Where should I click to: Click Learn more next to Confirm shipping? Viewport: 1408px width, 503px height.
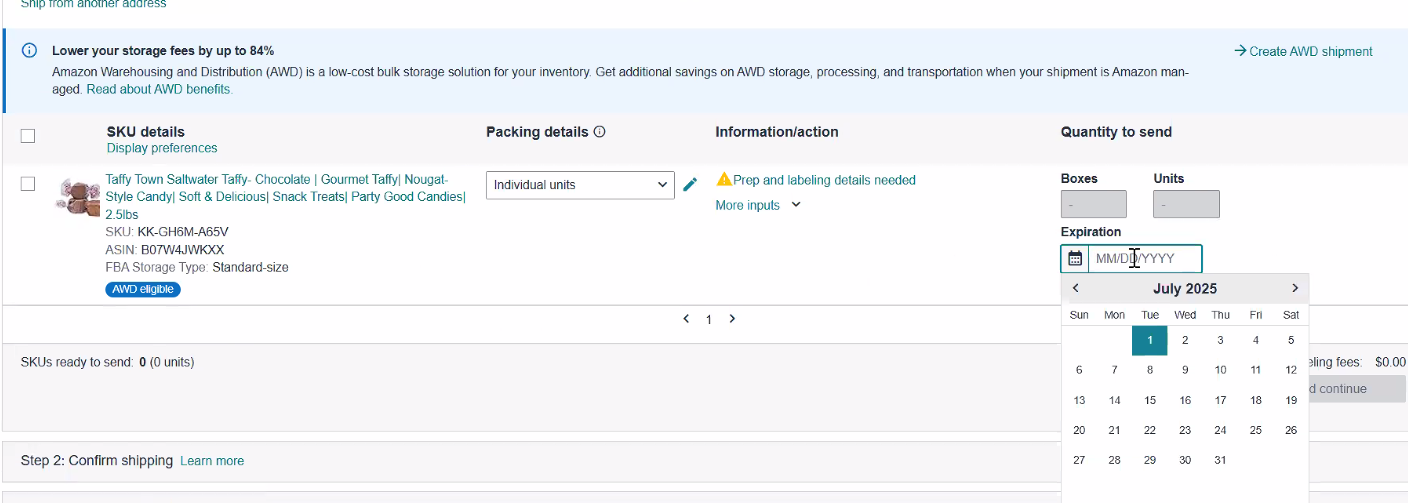[212, 461]
